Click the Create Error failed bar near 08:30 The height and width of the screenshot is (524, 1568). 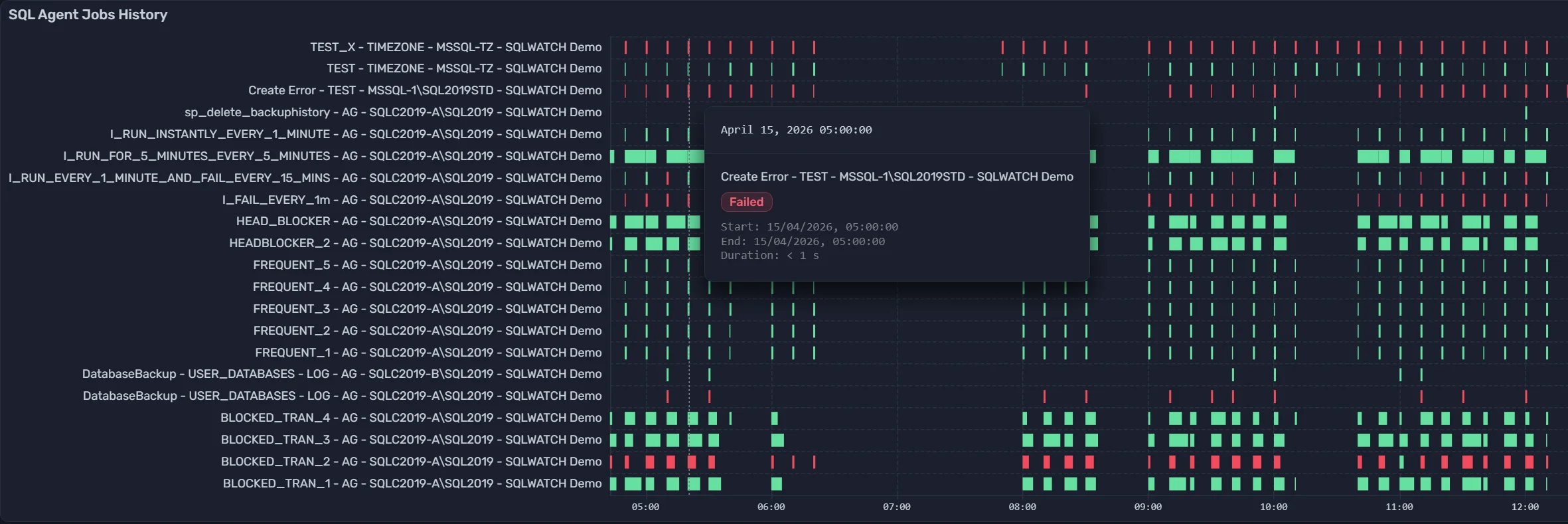click(x=1086, y=91)
